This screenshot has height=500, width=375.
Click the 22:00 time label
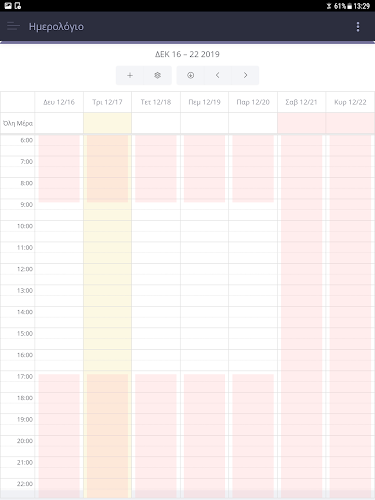click(25, 484)
